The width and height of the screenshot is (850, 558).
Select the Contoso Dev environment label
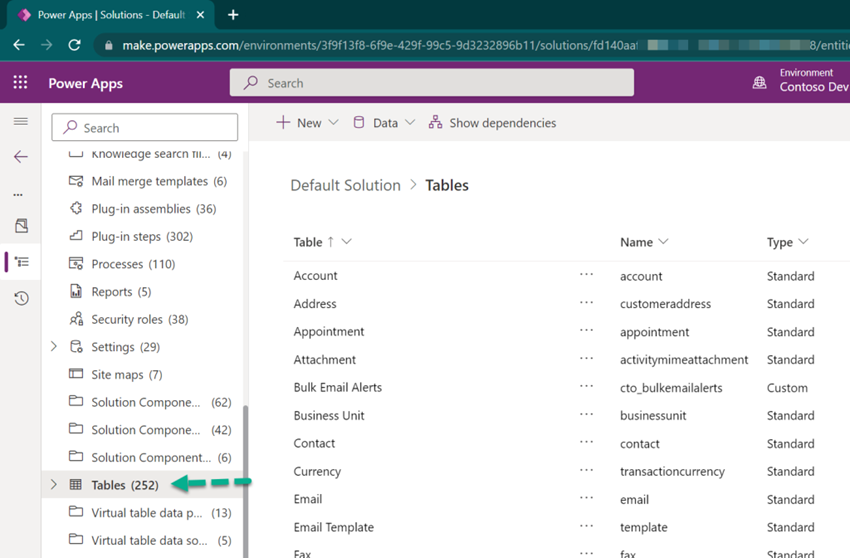(814, 87)
